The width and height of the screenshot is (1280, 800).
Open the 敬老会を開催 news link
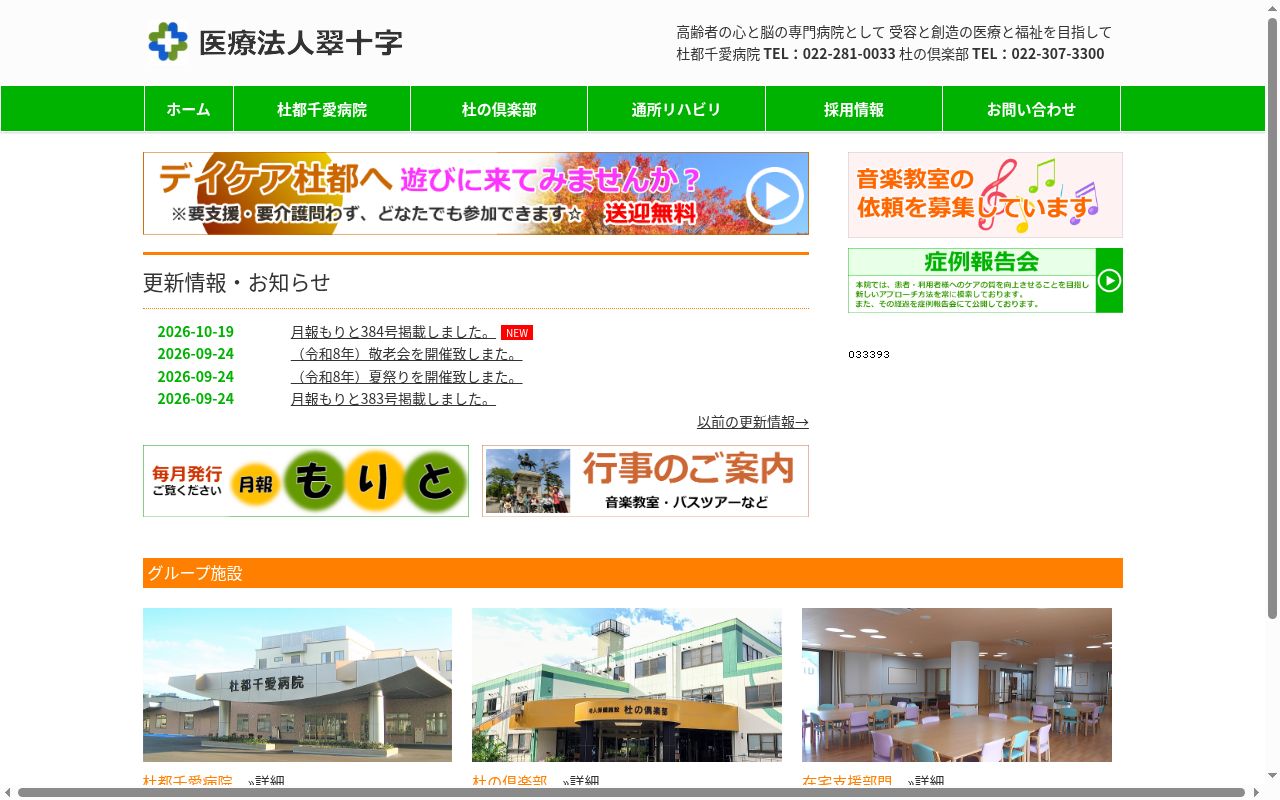(406, 354)
